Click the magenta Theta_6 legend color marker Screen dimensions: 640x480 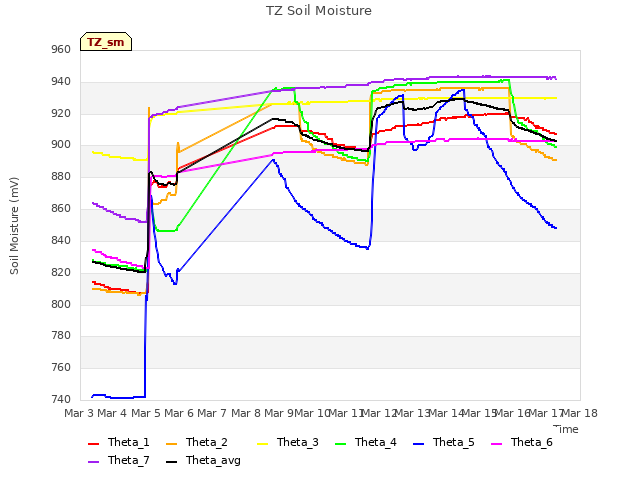click(x=496, y=444)
